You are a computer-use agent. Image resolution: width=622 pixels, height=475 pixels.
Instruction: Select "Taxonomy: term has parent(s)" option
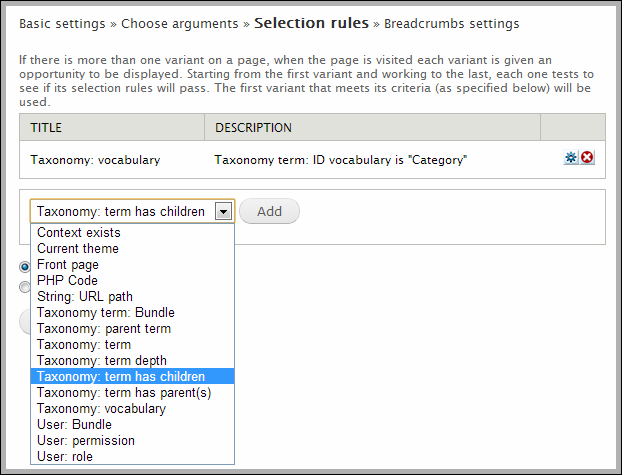click(x=123, y=393)
